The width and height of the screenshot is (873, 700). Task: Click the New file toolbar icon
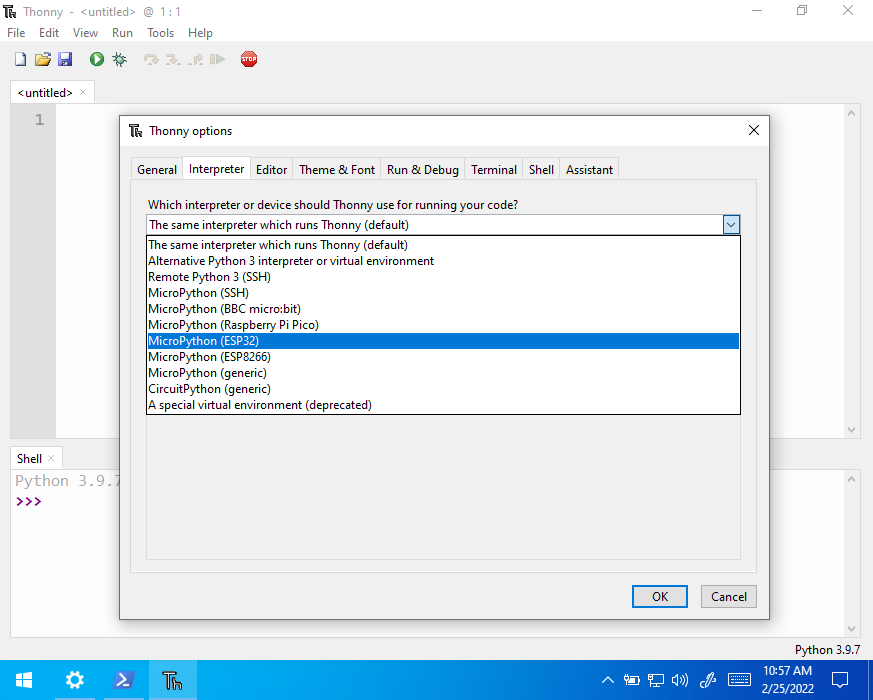(x=21, y=59)
